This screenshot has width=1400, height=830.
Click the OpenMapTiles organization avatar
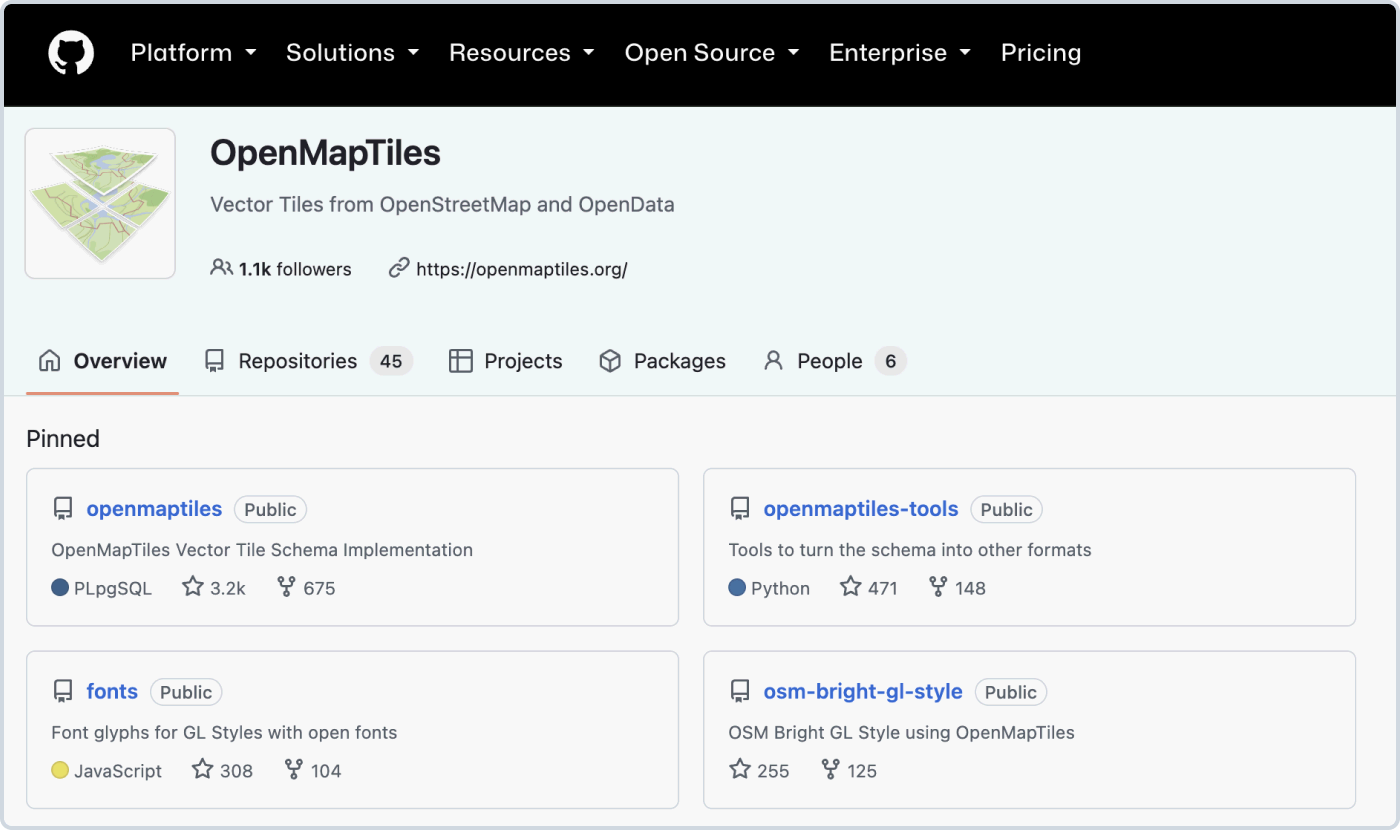pos(100,203)
